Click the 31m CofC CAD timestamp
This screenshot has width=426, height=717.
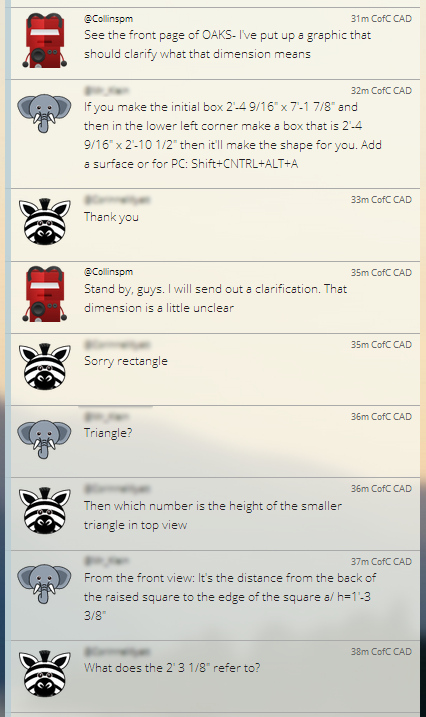point(381,19)
